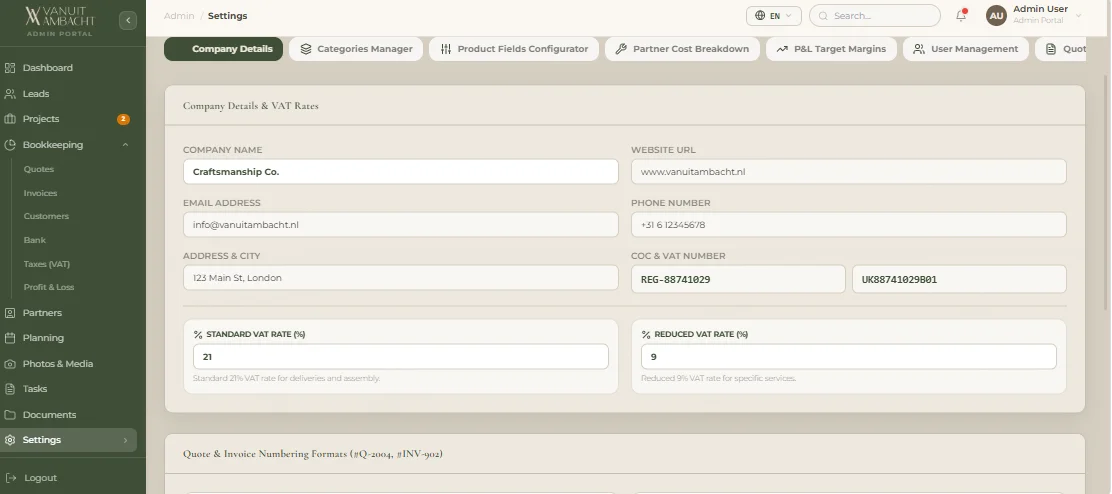Switch to Partner Cost Breakdown tab

point(682,49)
